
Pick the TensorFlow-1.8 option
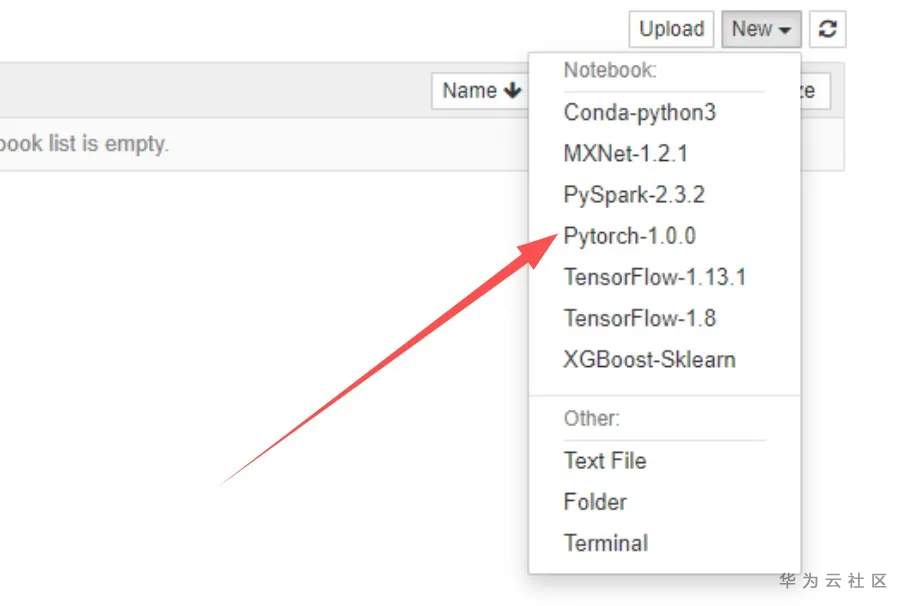point(639,319)
